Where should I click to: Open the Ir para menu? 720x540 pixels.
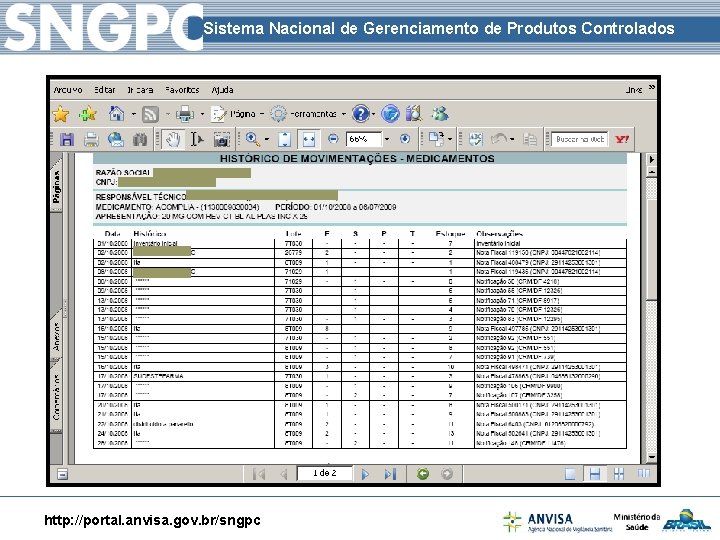(140, 90)
